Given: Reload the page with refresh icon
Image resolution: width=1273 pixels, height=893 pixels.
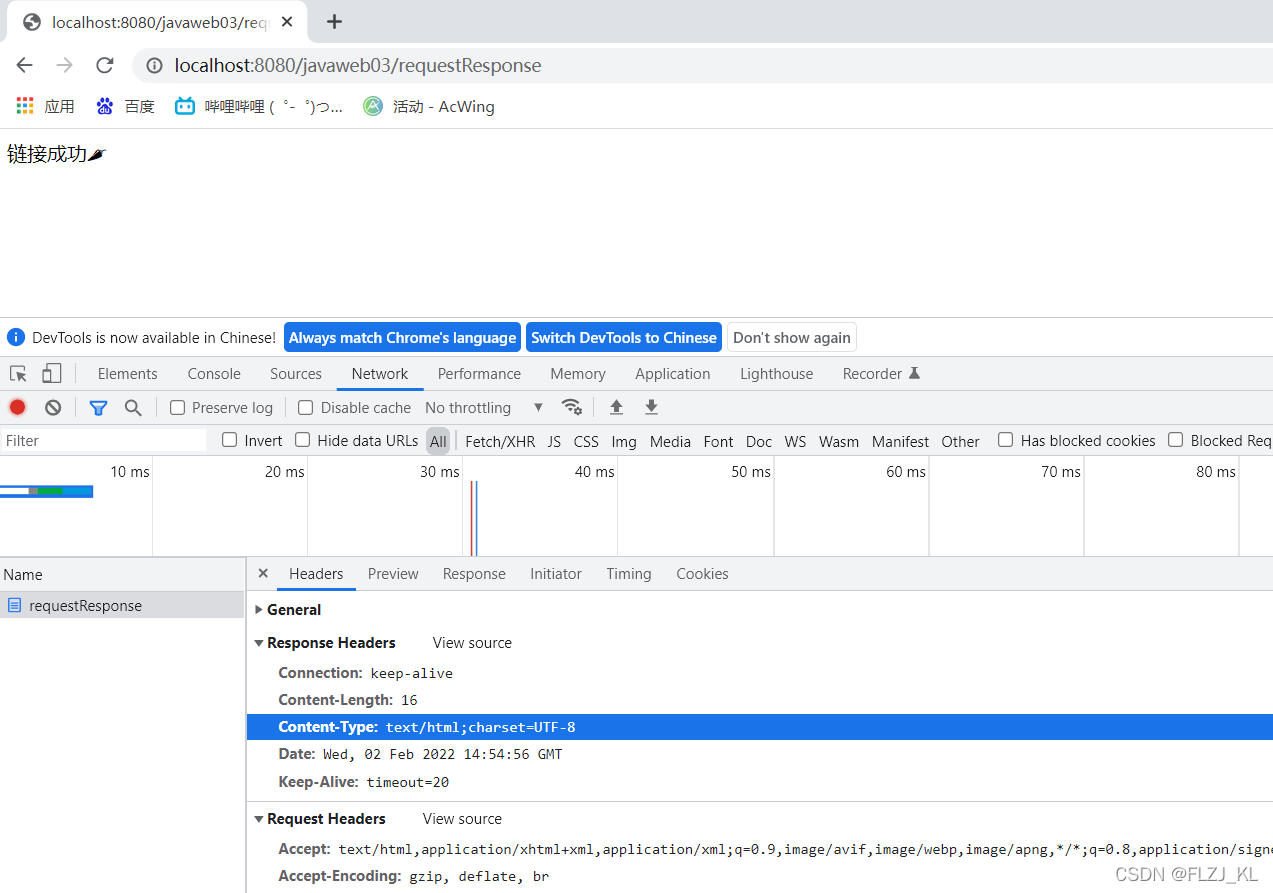Looking at the screenshot, I should [104, 65].
